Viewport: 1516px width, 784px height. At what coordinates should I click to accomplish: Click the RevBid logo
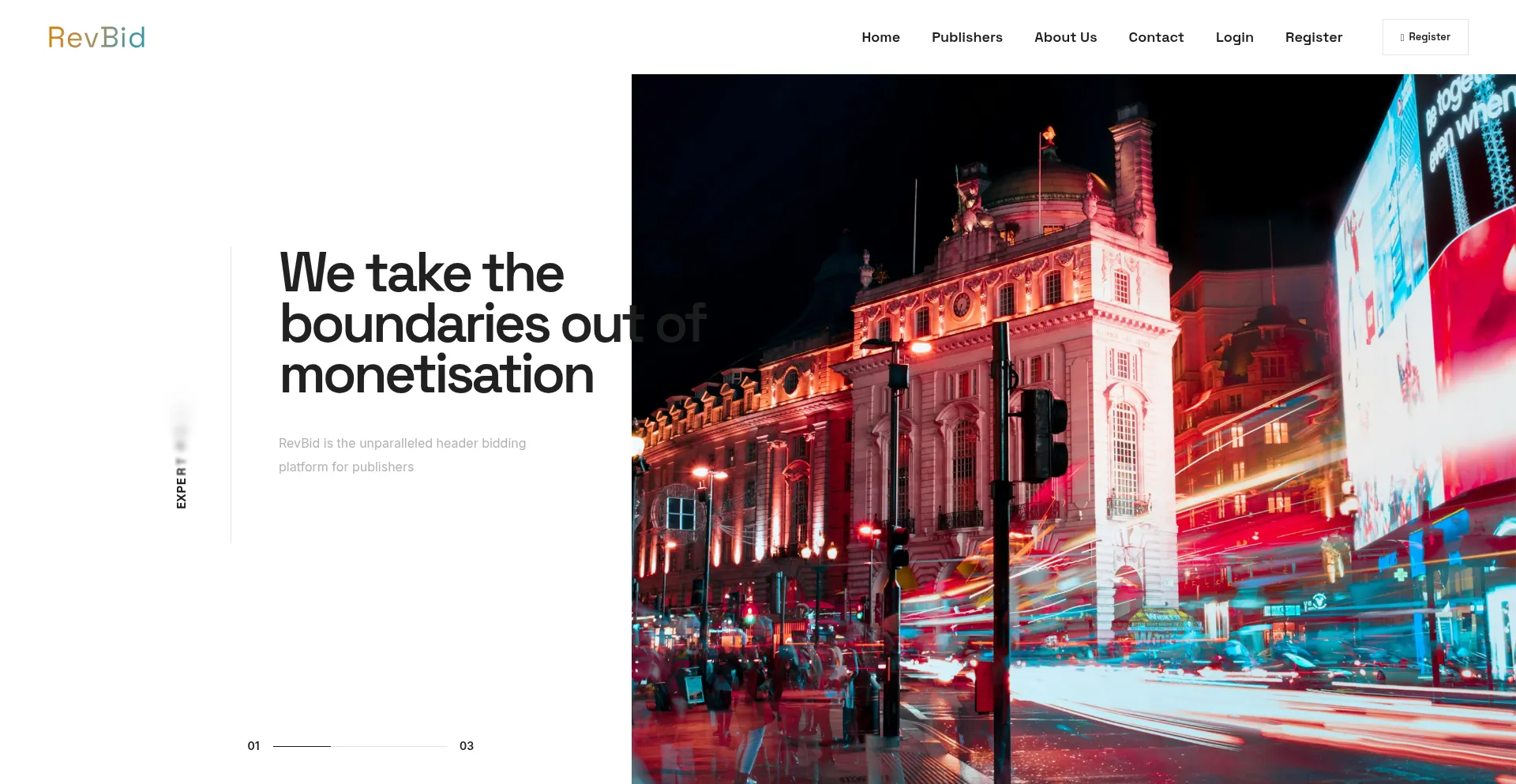tap(96, 37)
